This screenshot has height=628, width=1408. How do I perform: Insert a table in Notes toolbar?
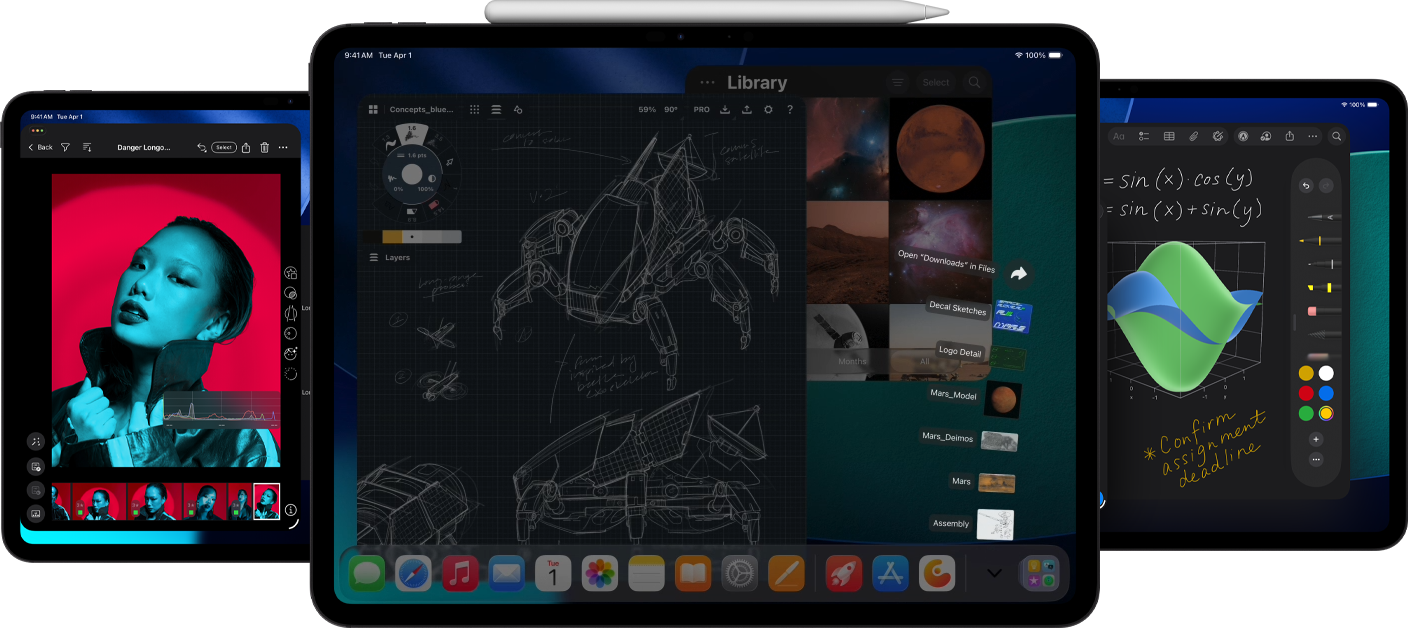pos(1169,136)
